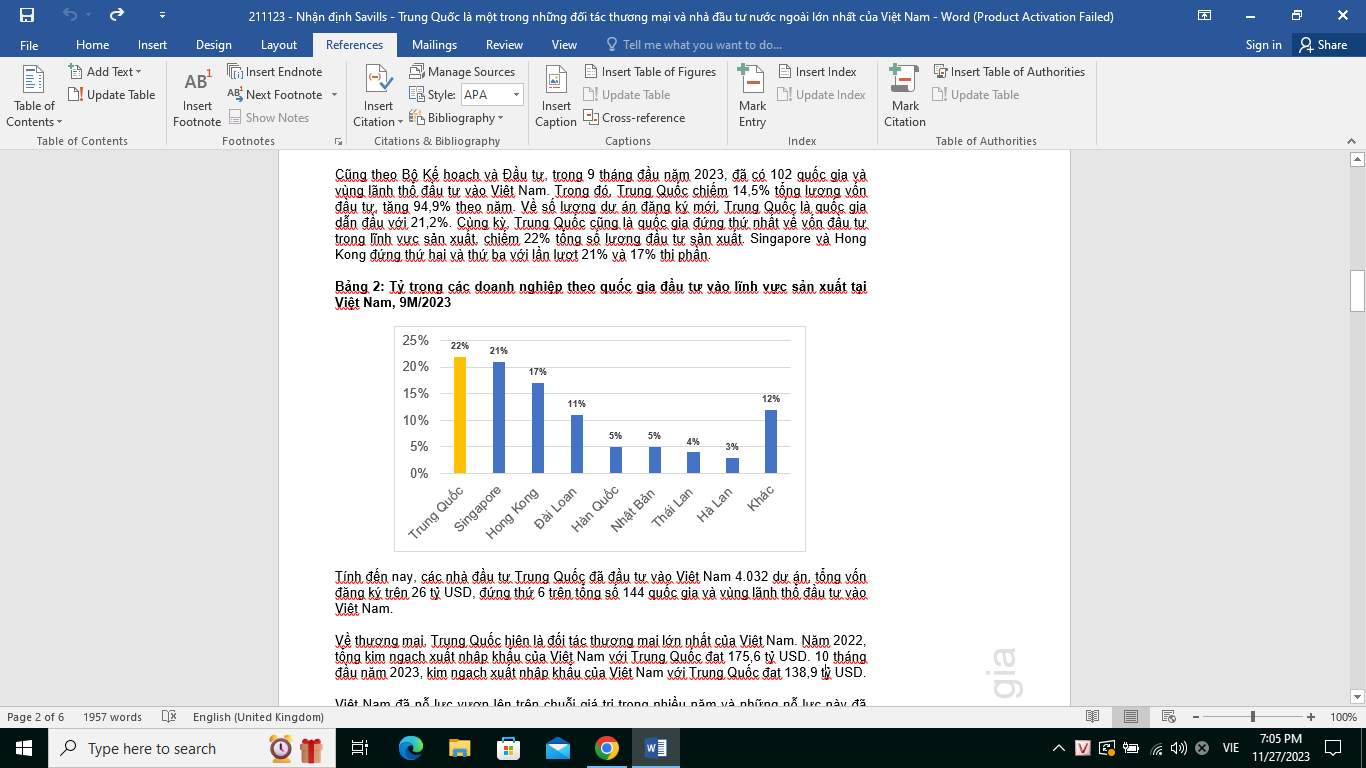The width and height of the screenshot is (1366, 768).
Task: Open the View tab
Action: [564, 45]
